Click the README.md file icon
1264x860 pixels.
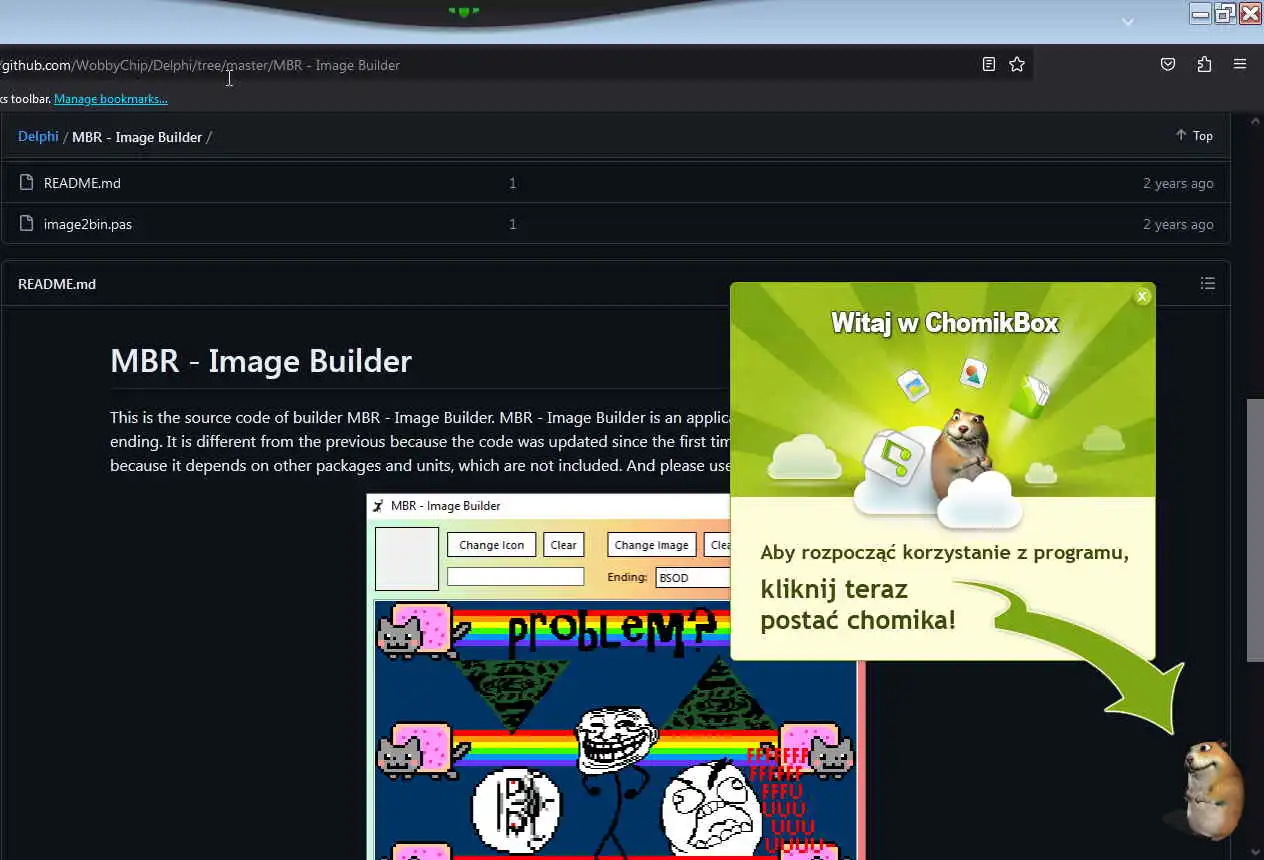pyautogui.click(x=27, y=183)
